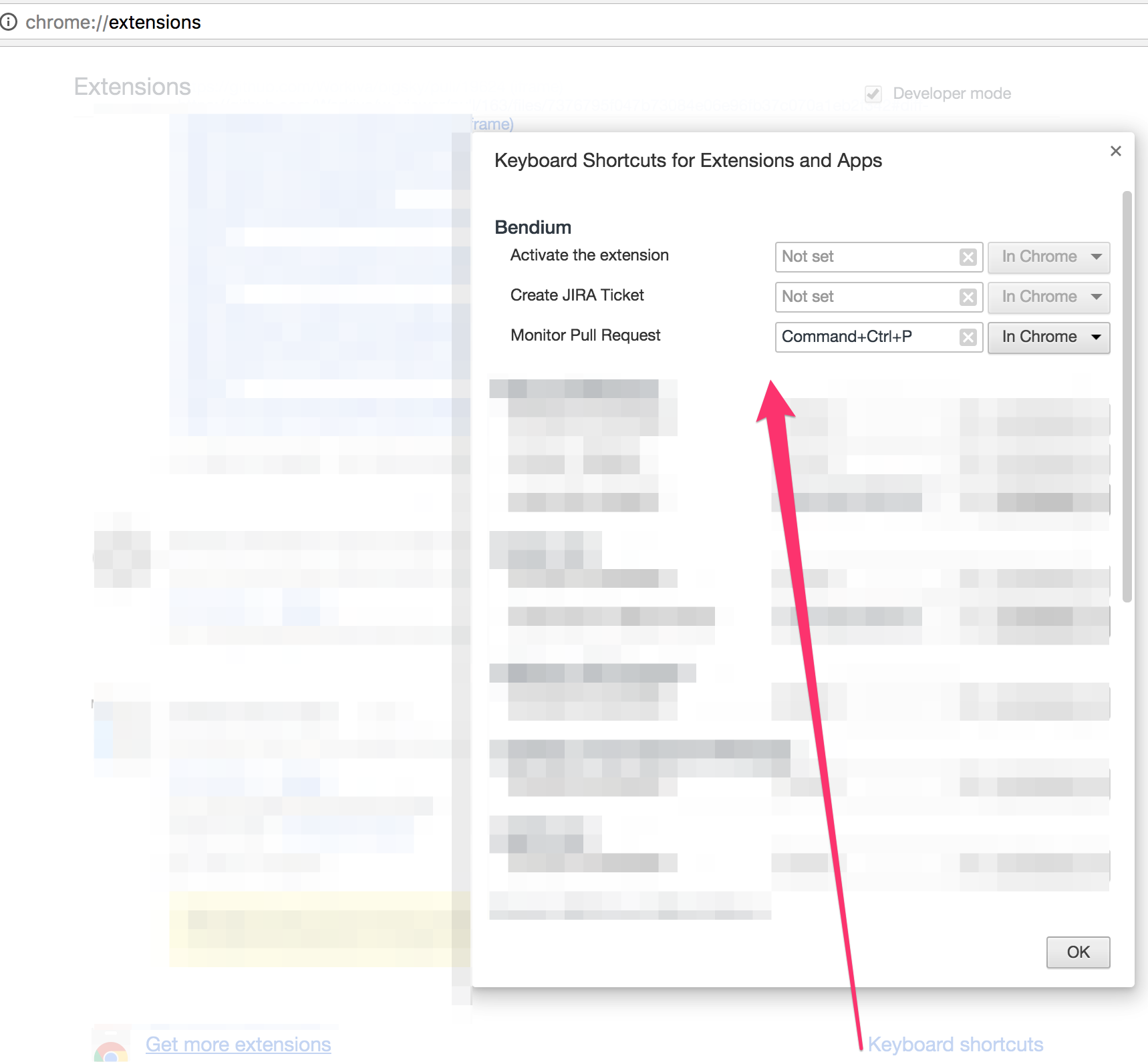
Task: Close the Keyboard Shortcuts dialog
Action: coord(1115,152)
